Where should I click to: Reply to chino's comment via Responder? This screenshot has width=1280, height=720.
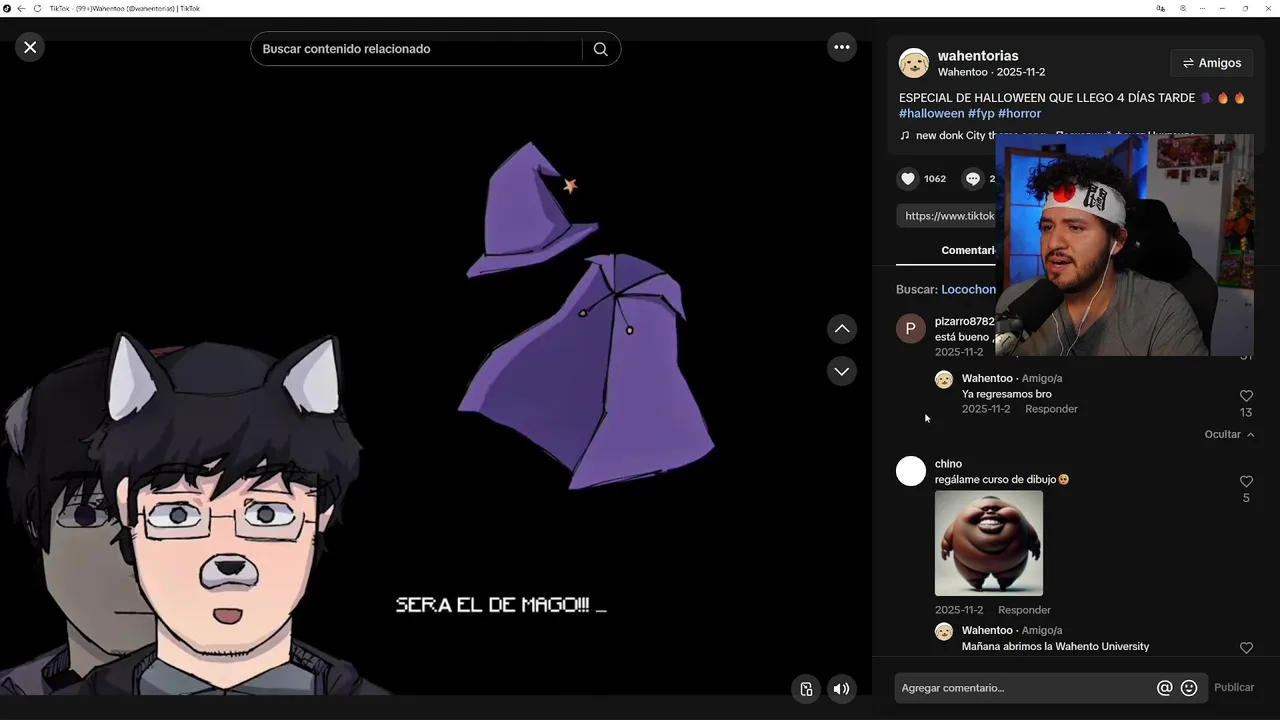point(1024,610)
